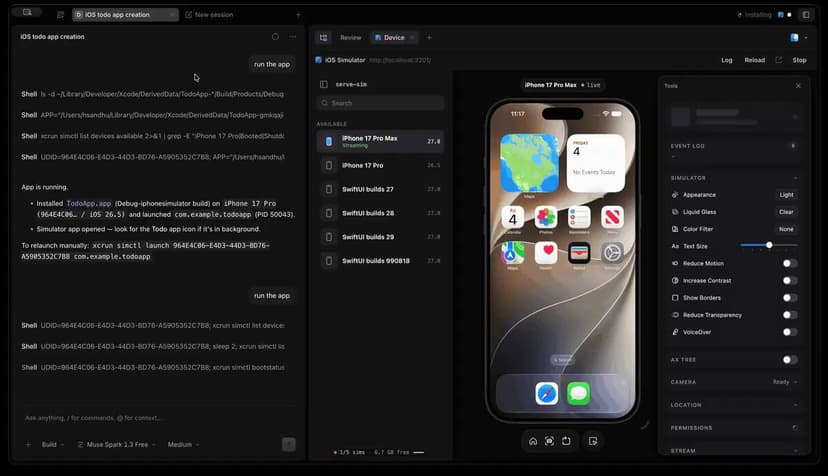Select SwiftUI builds 990818 simulator
The height and width of the screenshot is (476, 828).
(380, 261)
